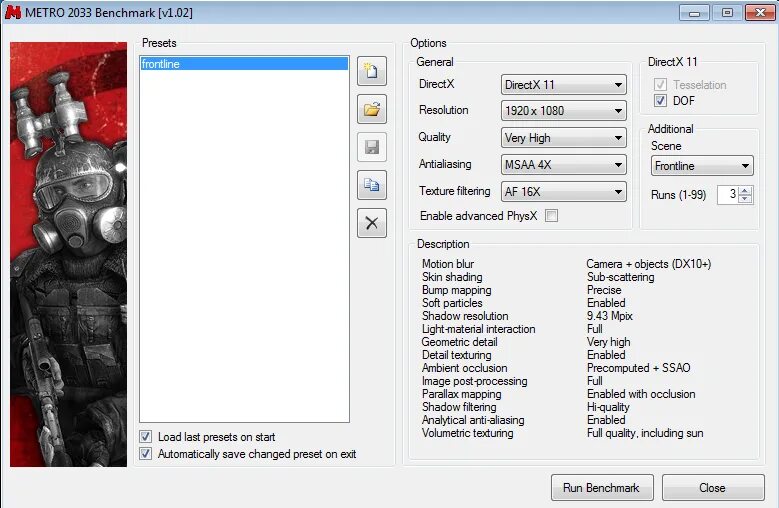Maximize the benchmark window
Viewport: 779px width, 508px height.
pos(727,13)
